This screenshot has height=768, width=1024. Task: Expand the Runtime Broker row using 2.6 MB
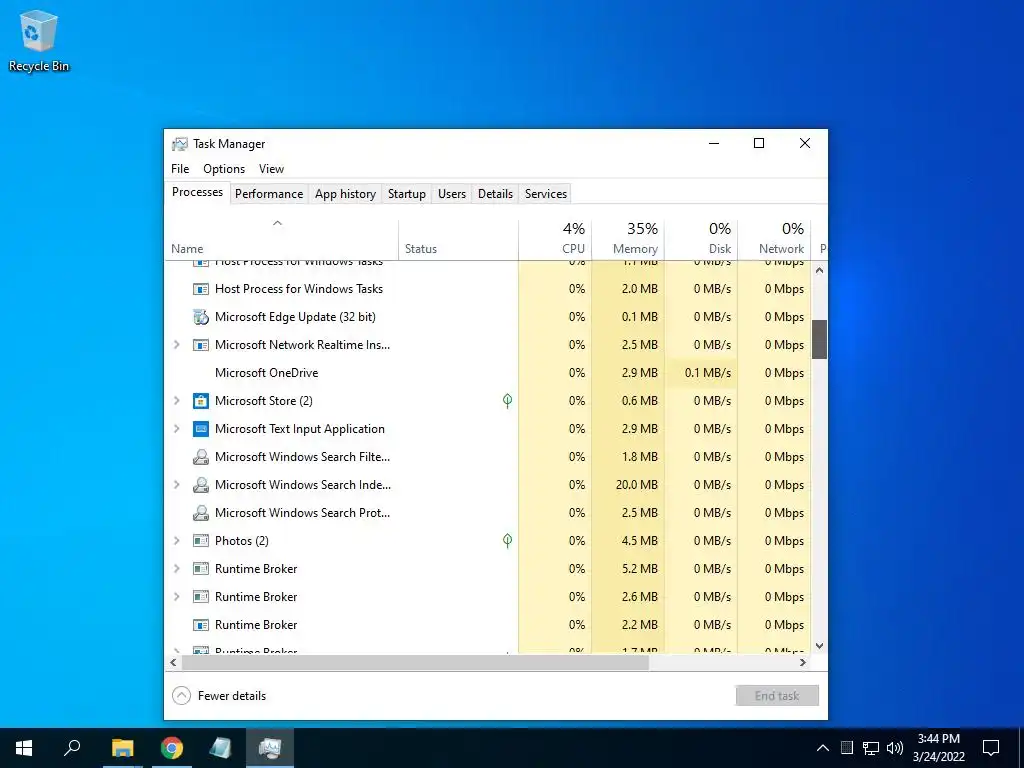click(x=176, y=597)
